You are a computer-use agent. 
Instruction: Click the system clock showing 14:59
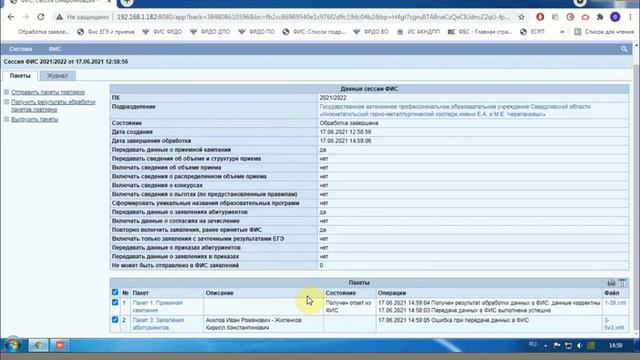click(616, 346)
